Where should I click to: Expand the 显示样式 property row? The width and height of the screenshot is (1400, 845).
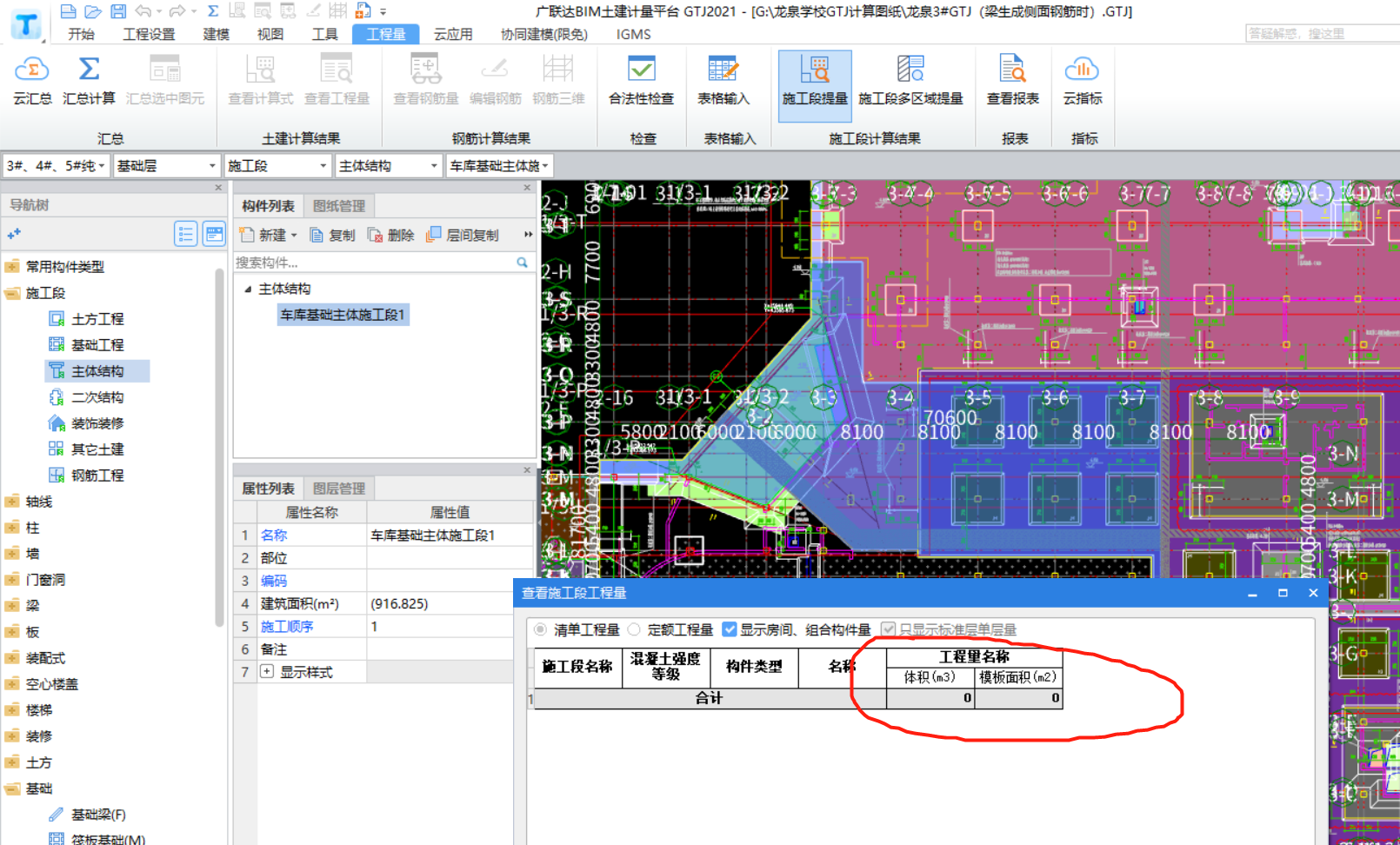(x=267, y=671)
